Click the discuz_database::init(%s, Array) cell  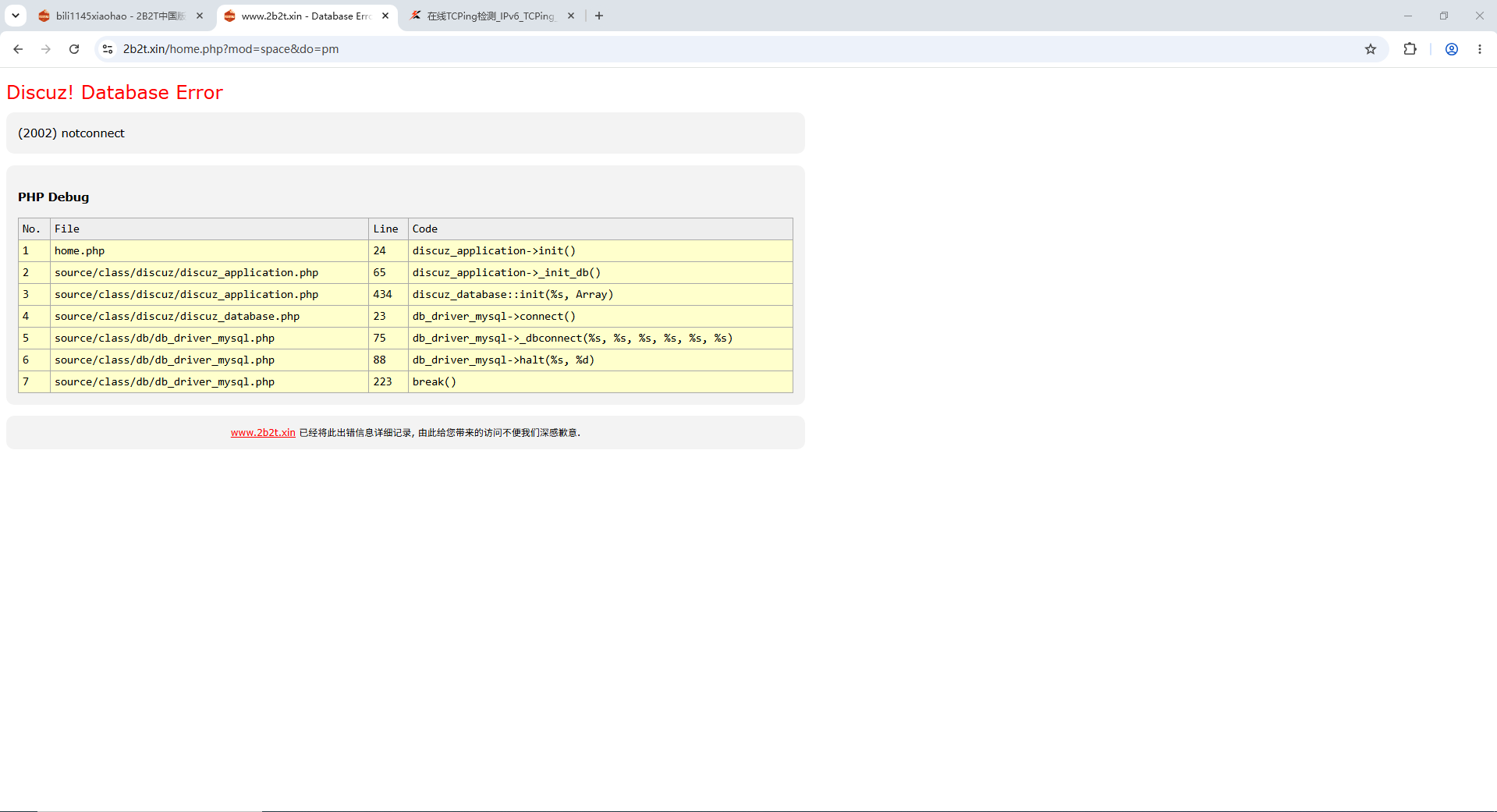pos(600,295)
